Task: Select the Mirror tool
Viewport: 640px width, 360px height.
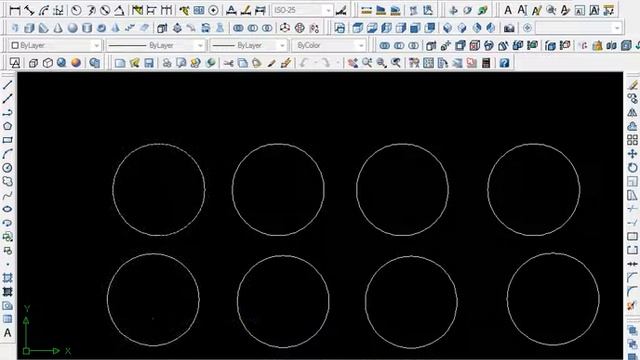Action: pyautogui.click(x=632, y=112)
